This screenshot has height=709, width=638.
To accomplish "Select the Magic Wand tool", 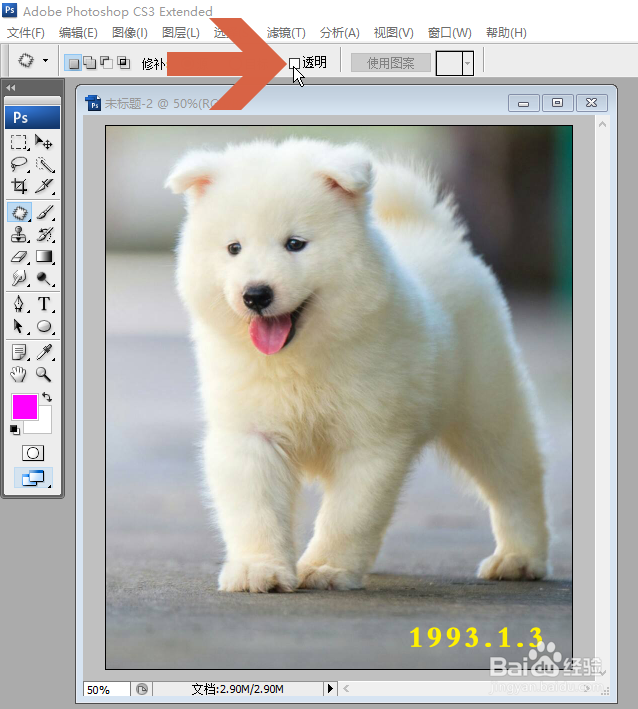I will pos(44,164).
